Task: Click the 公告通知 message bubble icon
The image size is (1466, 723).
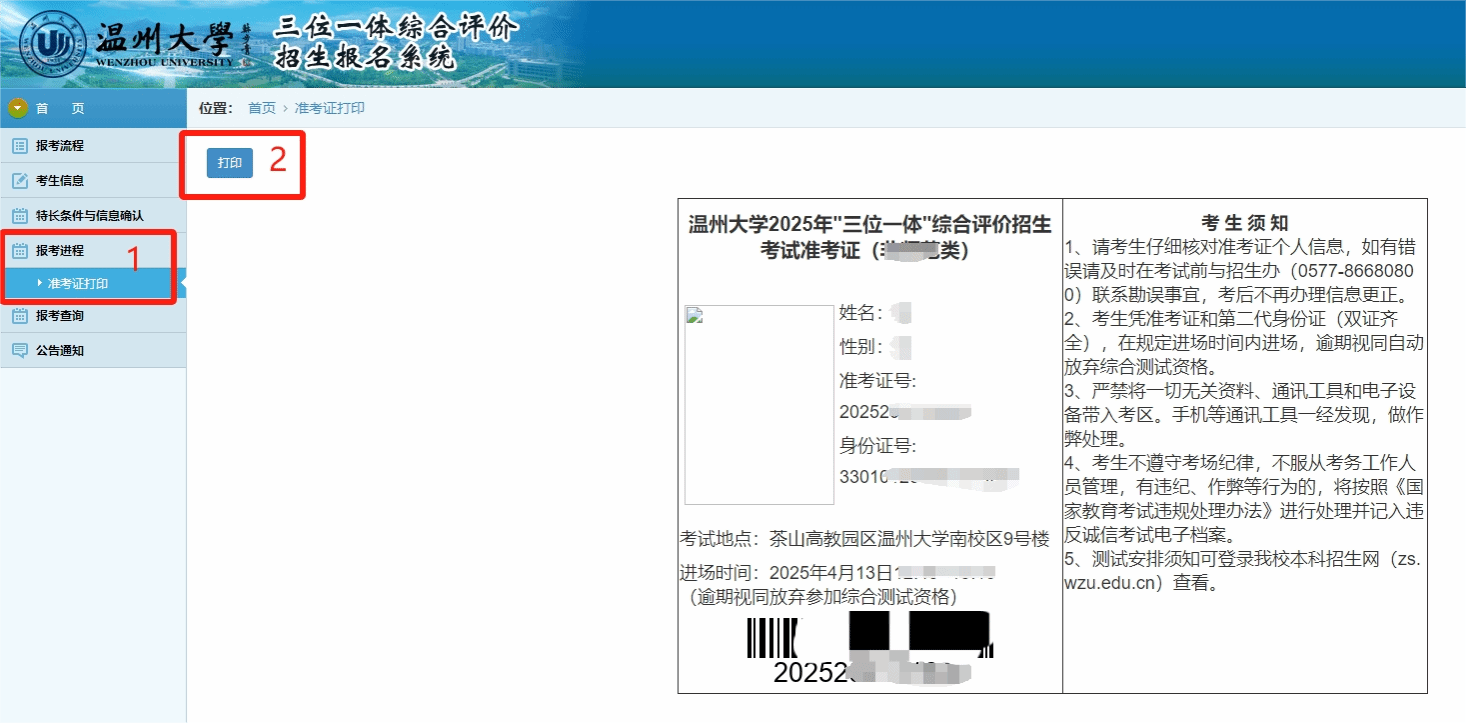Action: [x=19, y=351]
